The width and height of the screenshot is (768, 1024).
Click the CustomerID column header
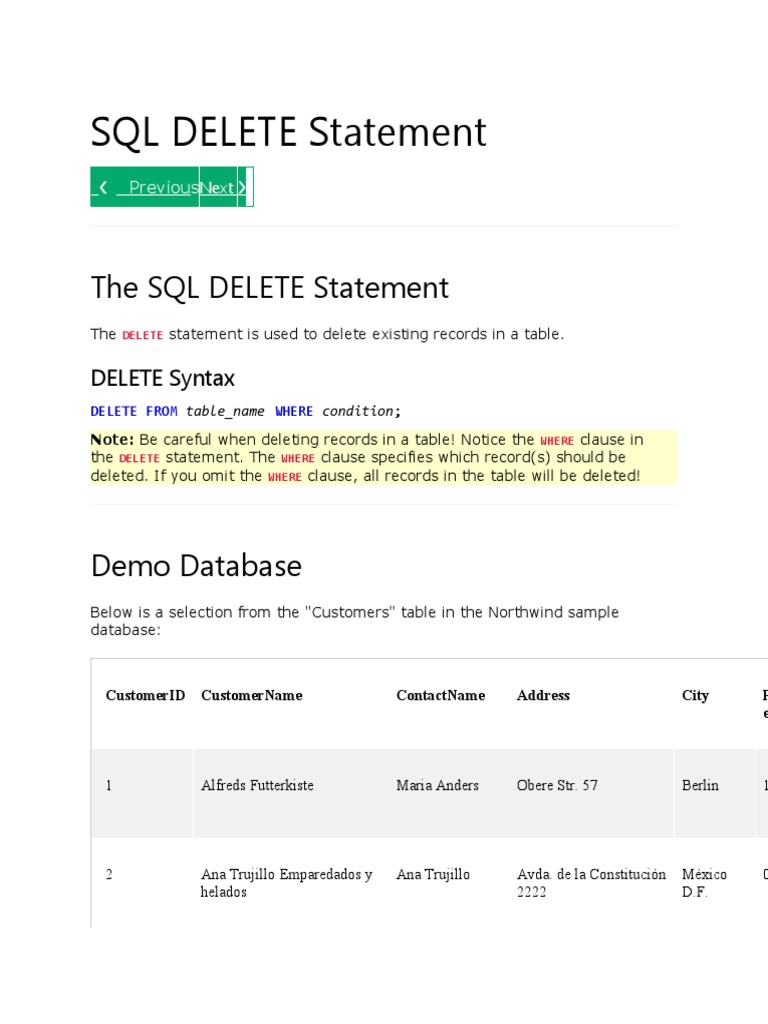[x=145, y=695]
